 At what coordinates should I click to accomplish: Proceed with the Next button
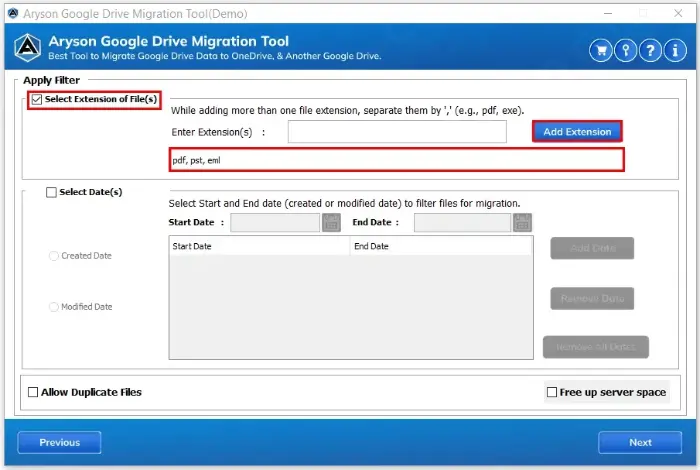pos(640,442)
